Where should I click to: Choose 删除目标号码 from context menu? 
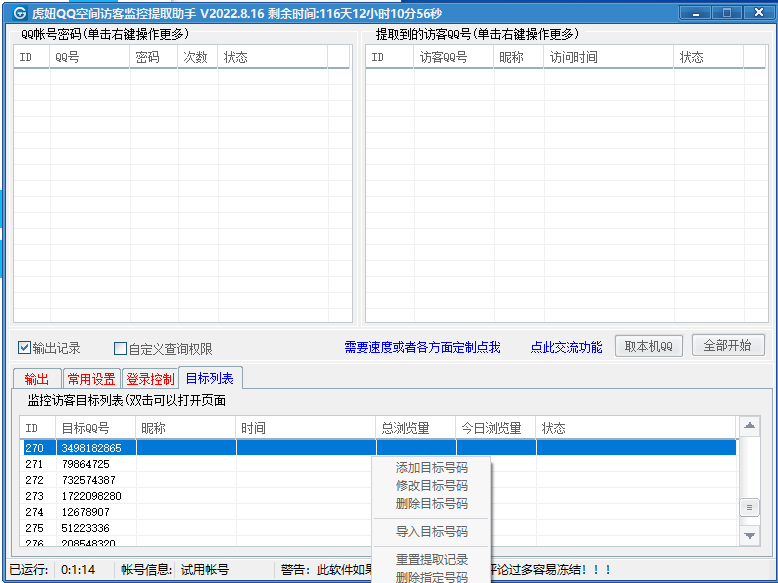(432, 503)
